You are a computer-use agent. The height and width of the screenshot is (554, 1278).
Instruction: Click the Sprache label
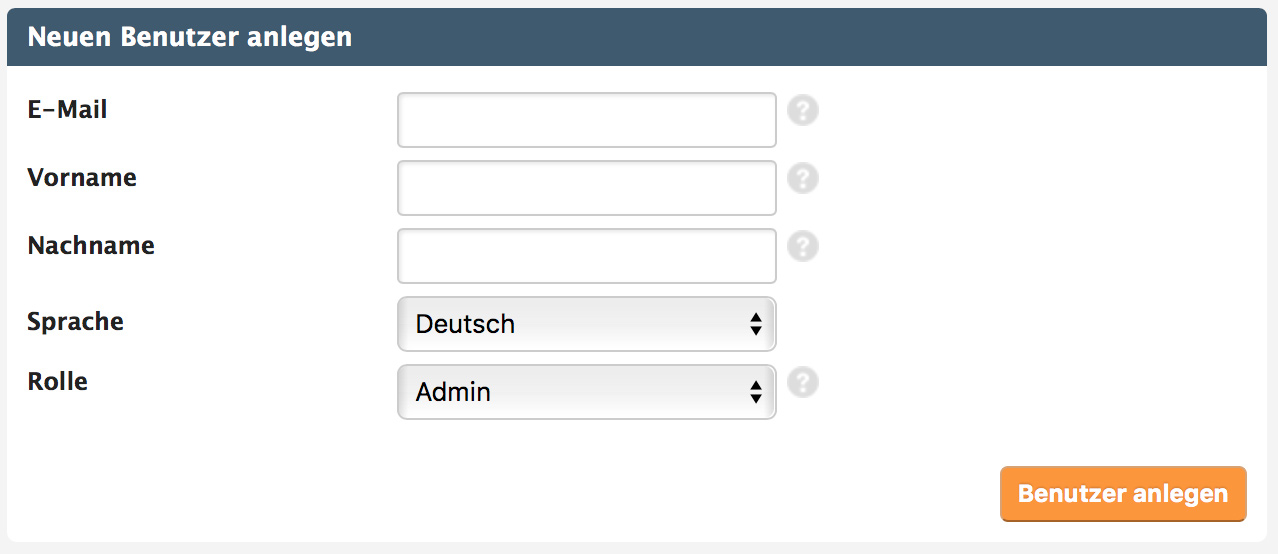coord(76,322)
